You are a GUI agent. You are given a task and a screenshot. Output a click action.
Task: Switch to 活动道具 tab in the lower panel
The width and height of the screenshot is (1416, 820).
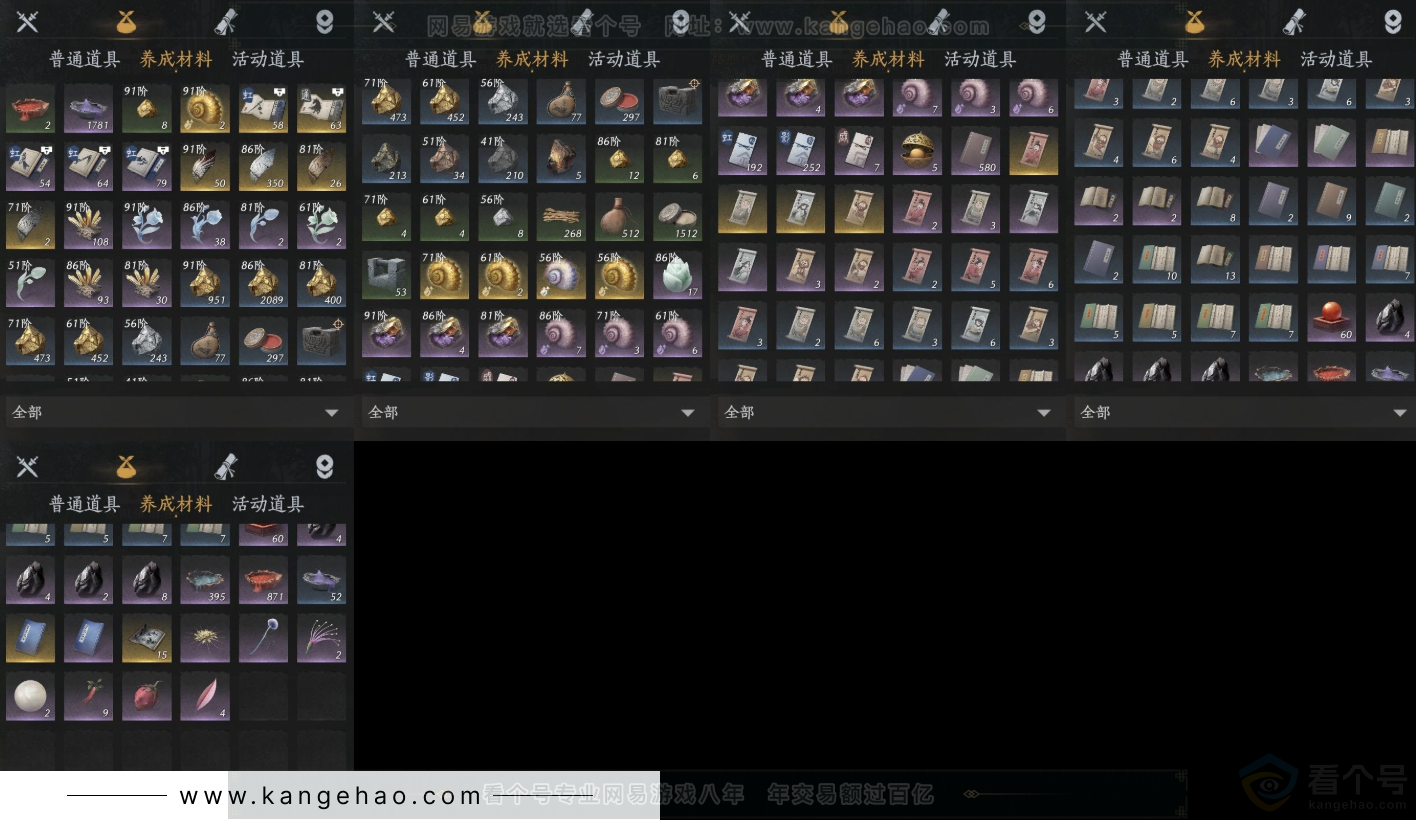click(x=268, y=504)
